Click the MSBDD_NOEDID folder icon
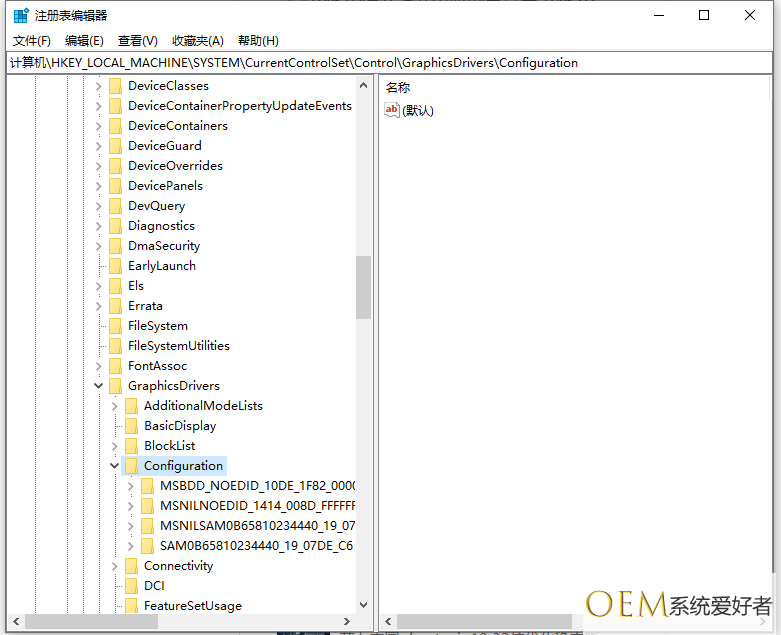This screenshot has height=635, width=781. [147, 486]
